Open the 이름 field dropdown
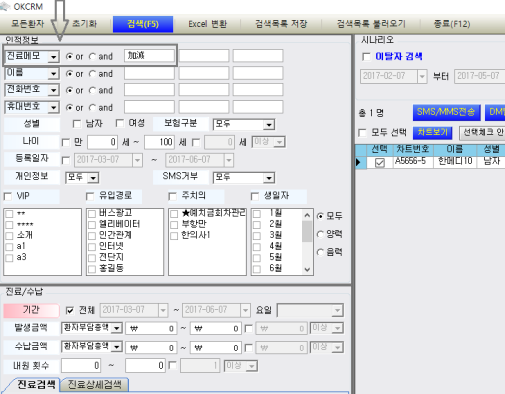This screenshot has height=394, width=505. tap(53, 74)
